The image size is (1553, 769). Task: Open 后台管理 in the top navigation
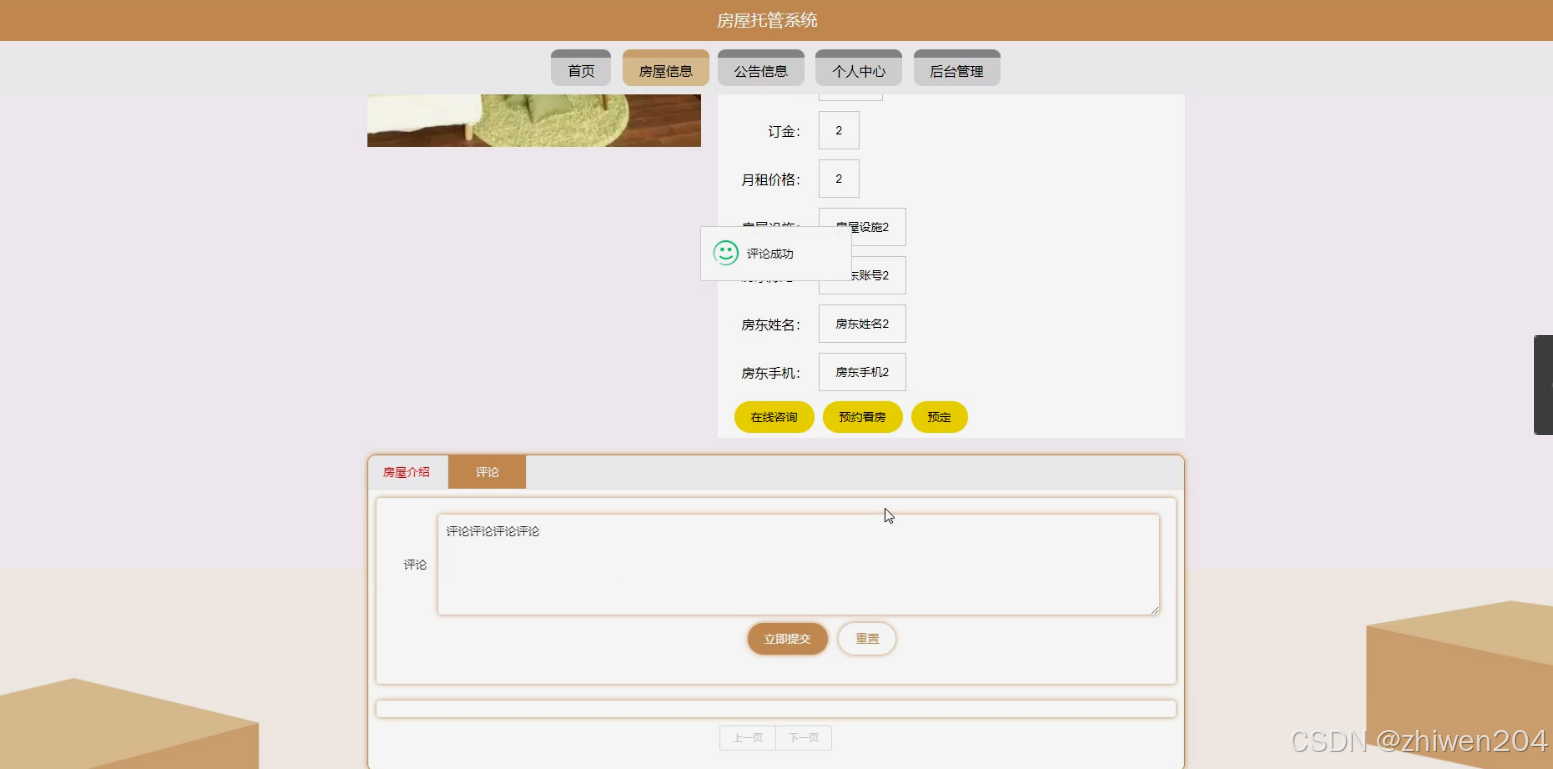956,69
